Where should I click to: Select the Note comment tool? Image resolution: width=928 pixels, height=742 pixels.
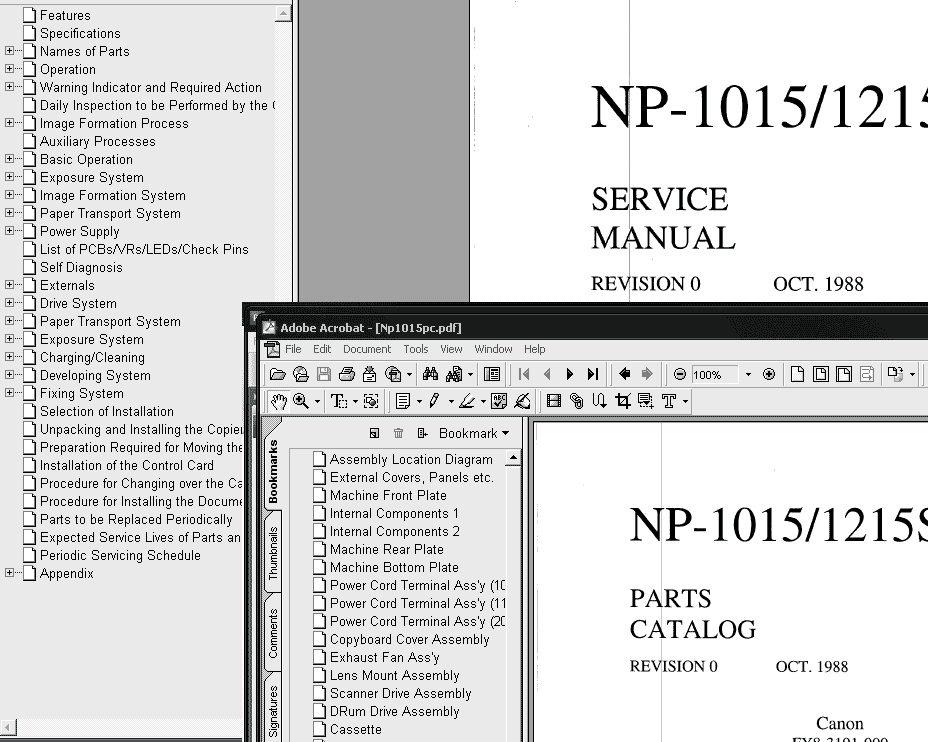(403, 401)
